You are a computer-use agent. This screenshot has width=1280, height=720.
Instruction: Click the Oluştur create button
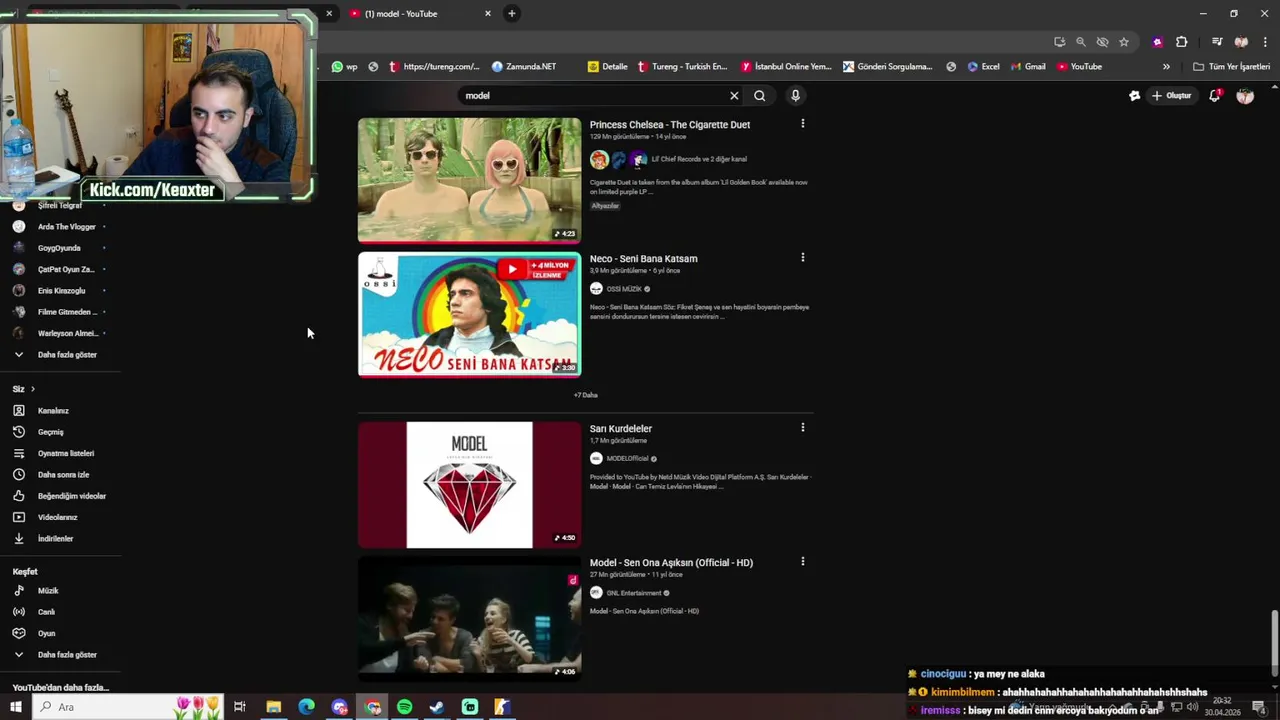coord(1172,96)
